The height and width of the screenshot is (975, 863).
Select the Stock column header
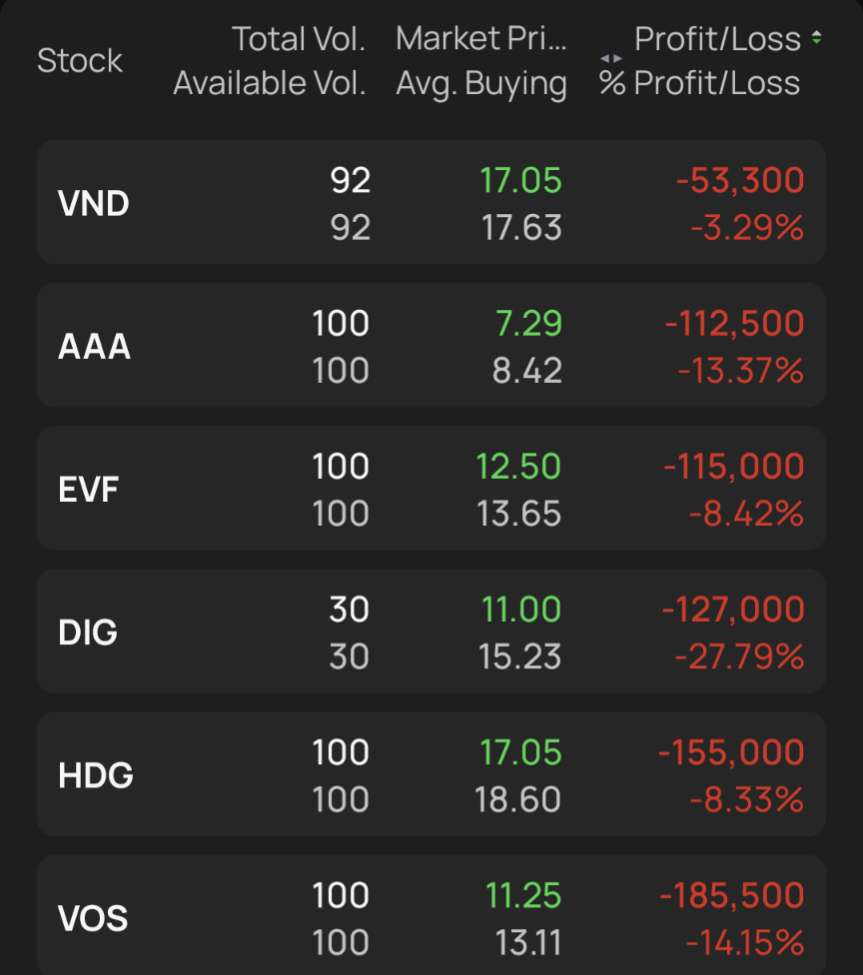click(x=80, y=60)
